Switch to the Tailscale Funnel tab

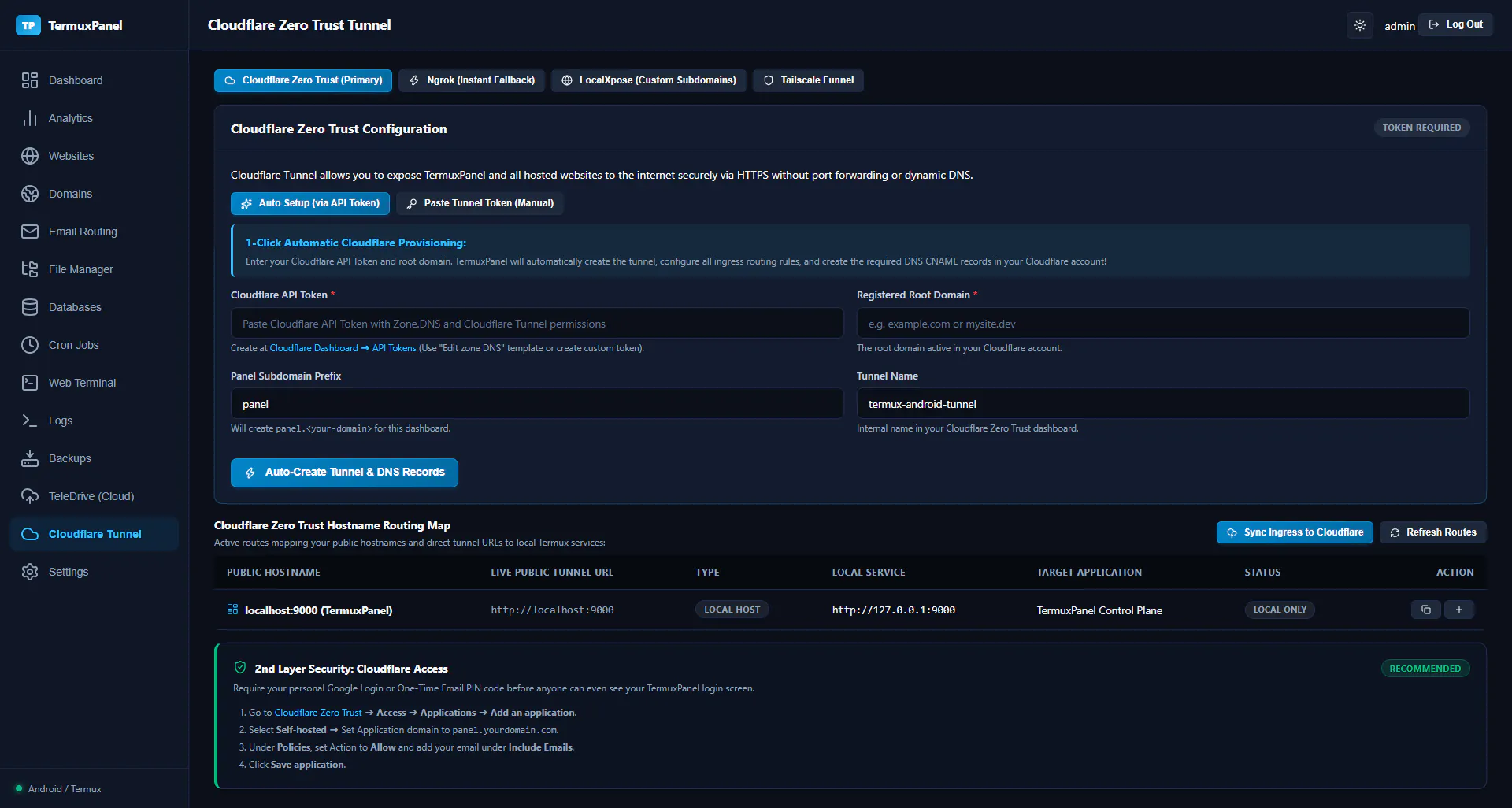(808, 80)
